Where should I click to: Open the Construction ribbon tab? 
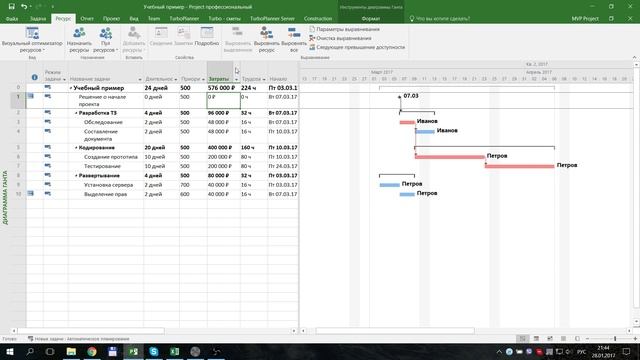(x=318, y=19)
